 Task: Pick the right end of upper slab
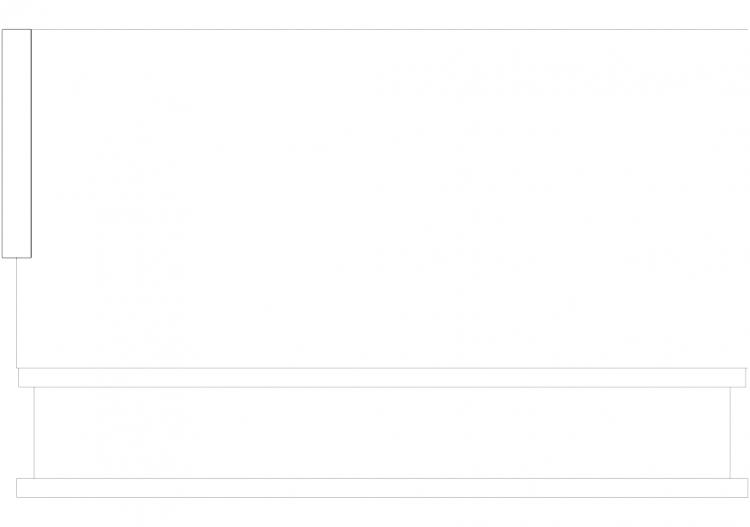pos(746,378)
